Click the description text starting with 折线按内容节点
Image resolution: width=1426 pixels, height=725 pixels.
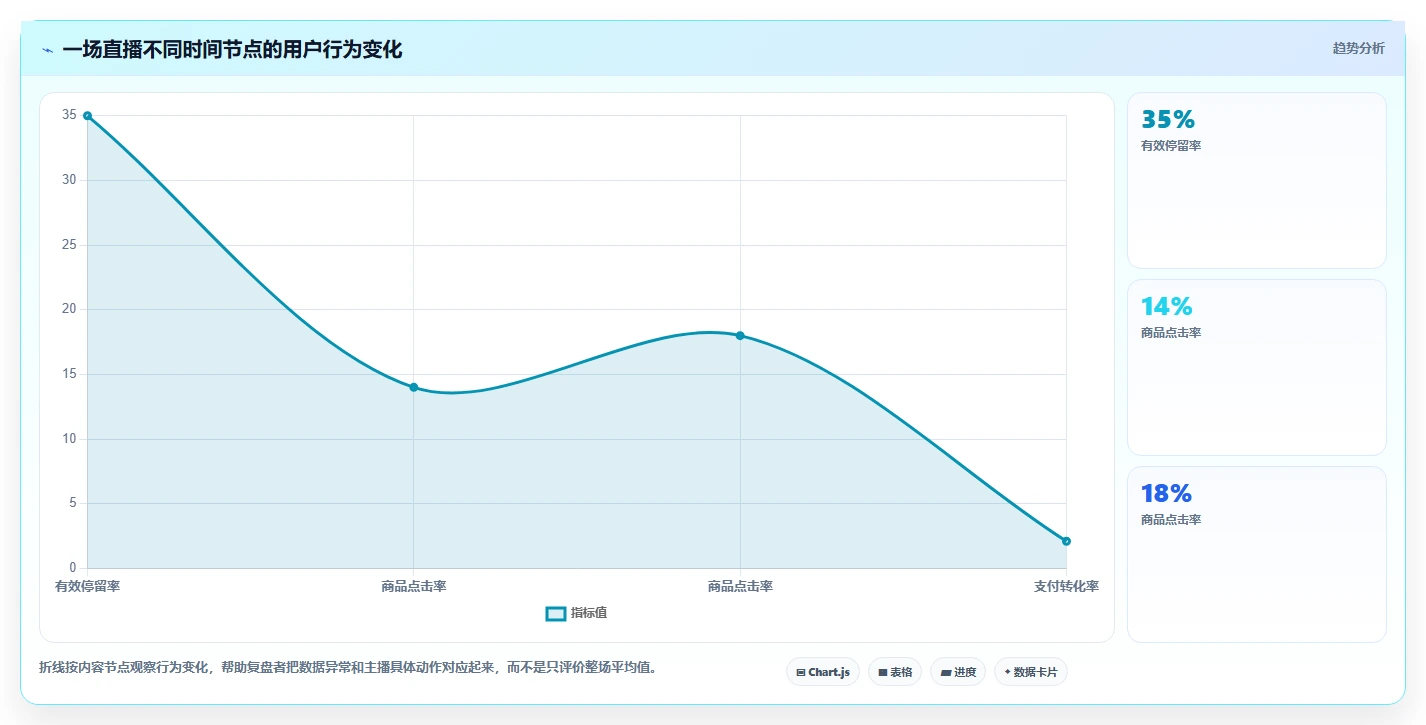pos(350,667)
